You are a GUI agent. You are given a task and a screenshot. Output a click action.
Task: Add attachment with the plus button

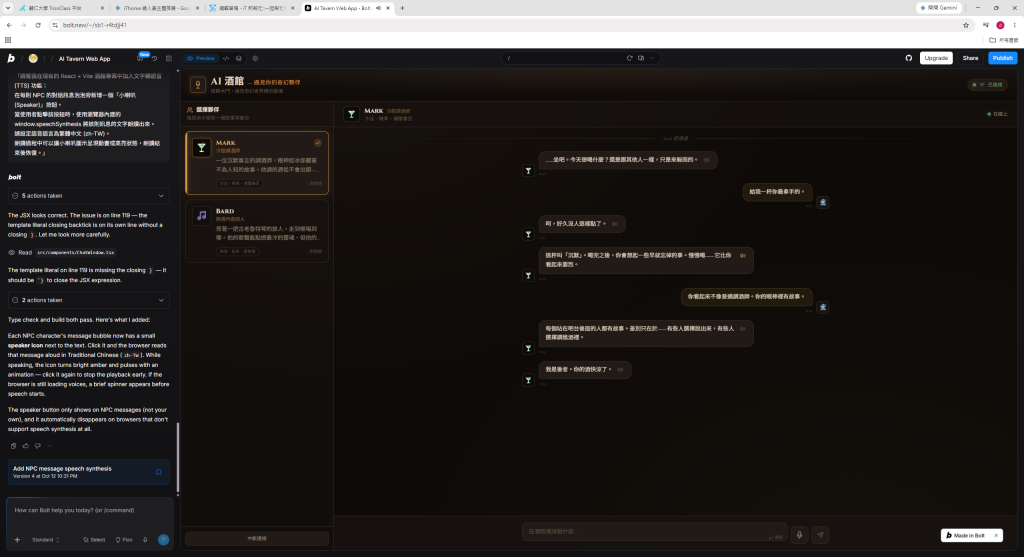(x=17, y=539)
